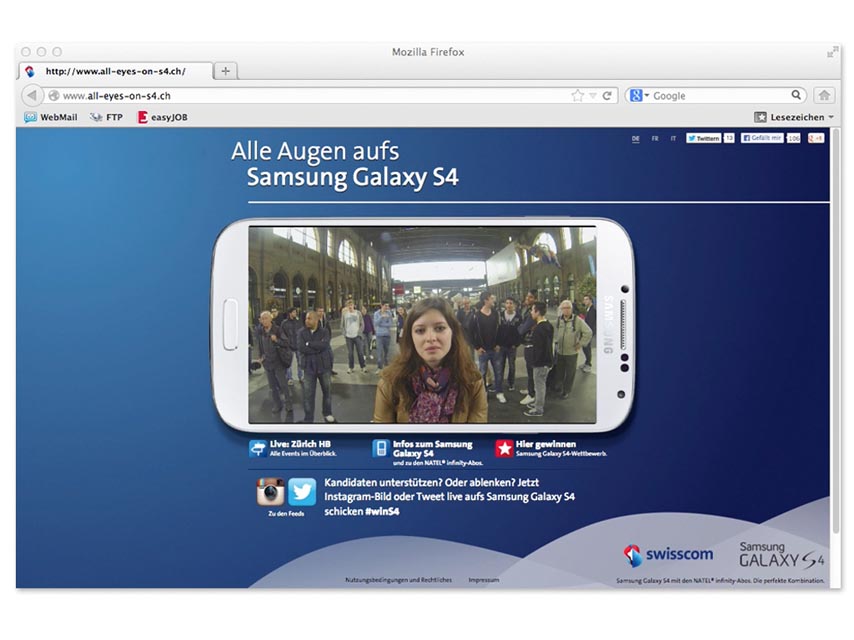Click the Samsung Galaxy S4 logo
Image resolution: width=854 pixels, height=640 pixels.
[x=782, y=554]
